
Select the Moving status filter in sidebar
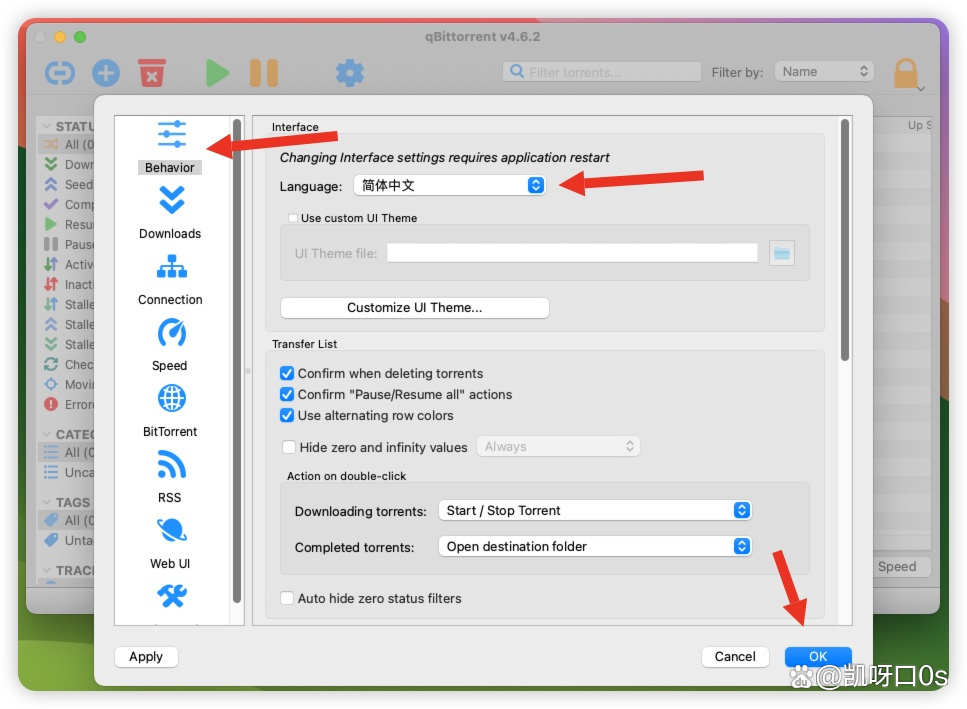tap(68, 384)
